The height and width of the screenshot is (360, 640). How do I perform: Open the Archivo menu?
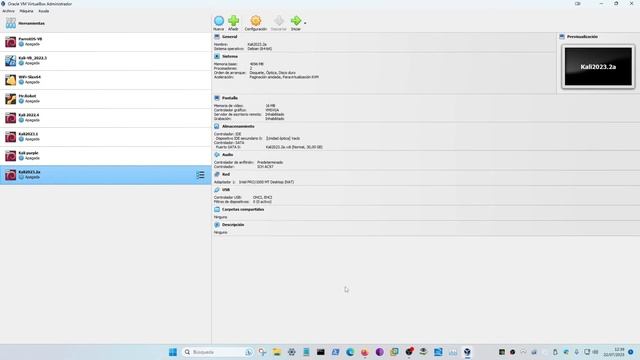9,11
